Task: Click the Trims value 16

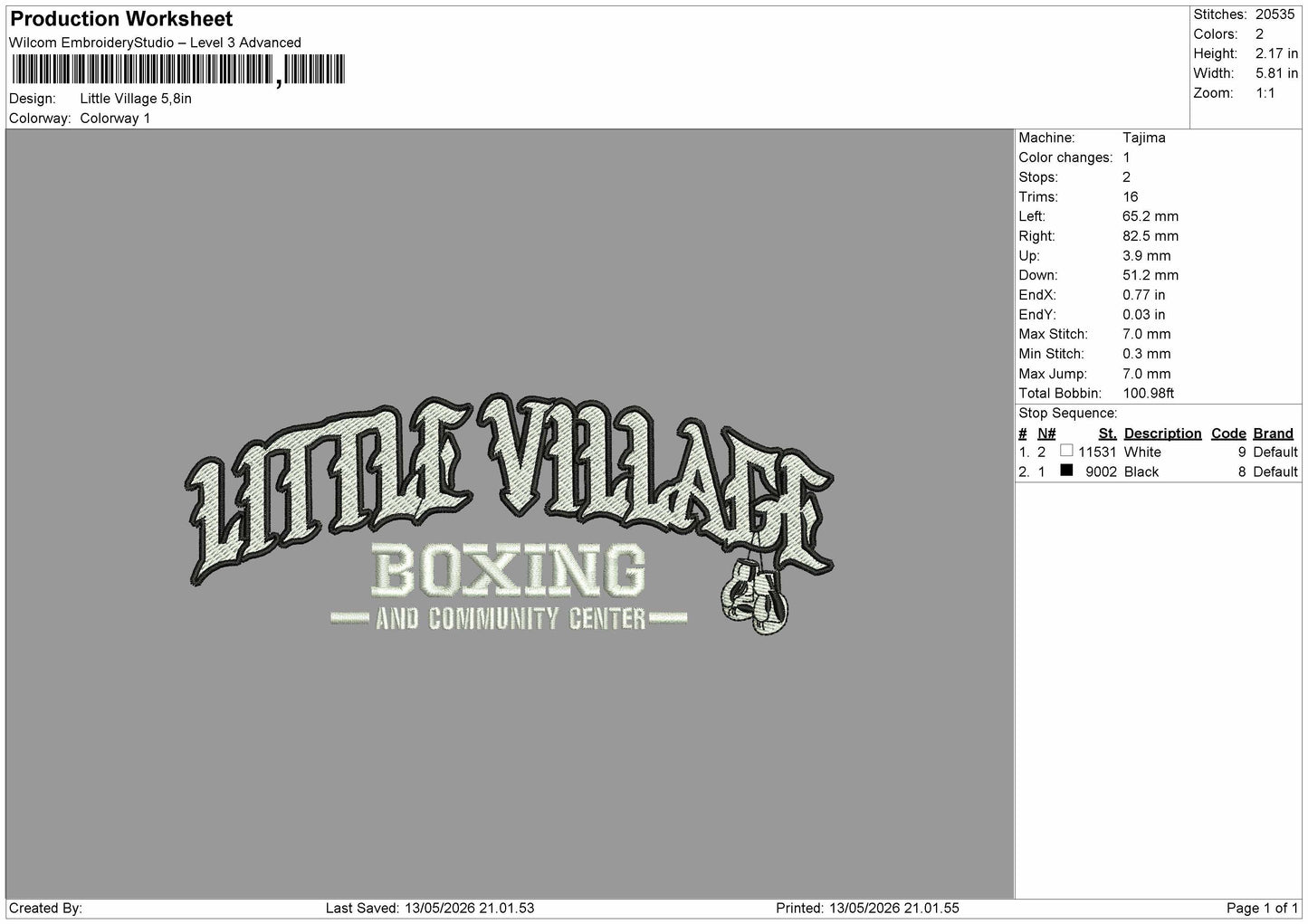Action: pyautogui.click(x=1130, y=196)
